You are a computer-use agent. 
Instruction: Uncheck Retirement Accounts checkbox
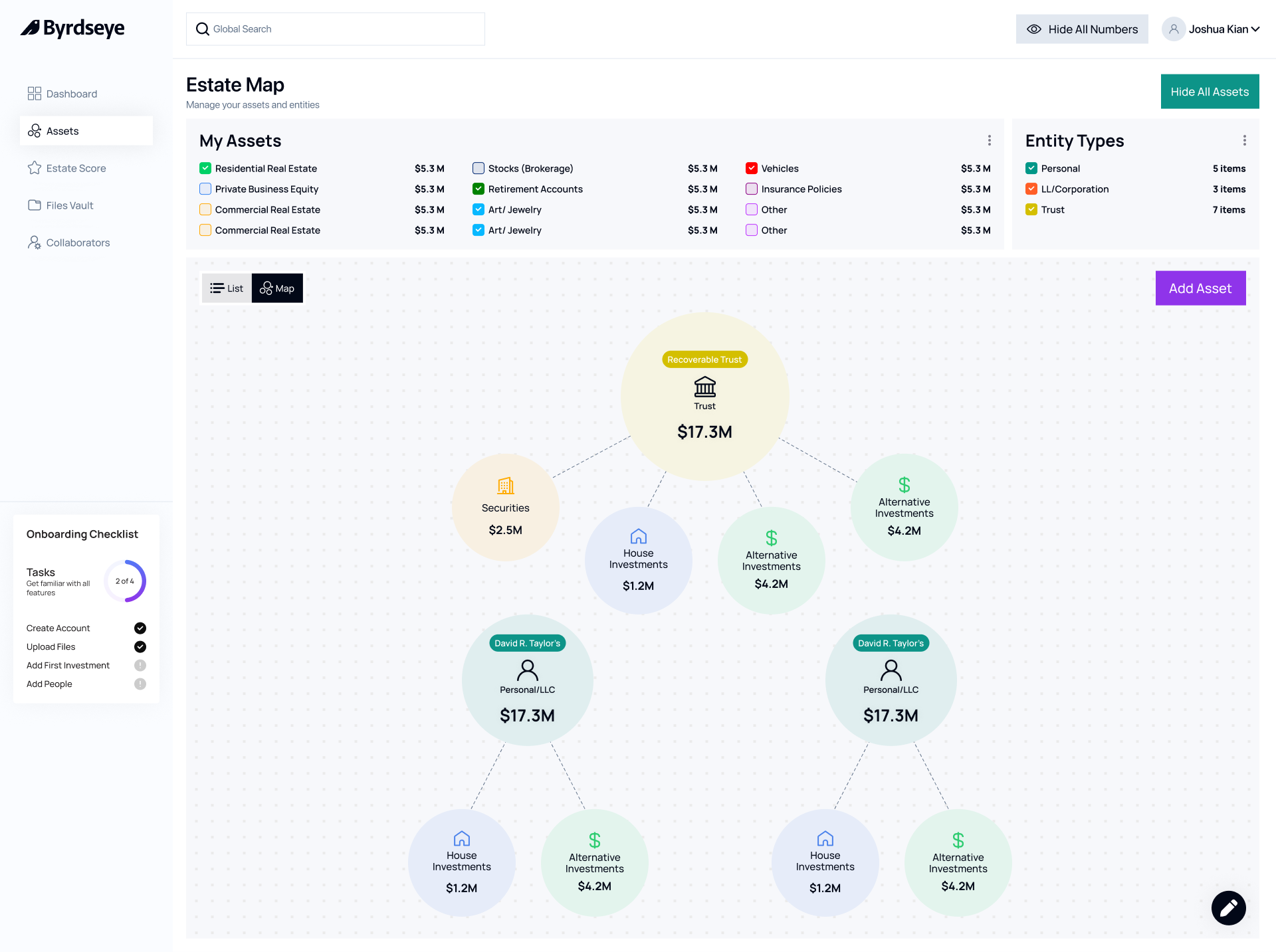[x=478, y=189]
